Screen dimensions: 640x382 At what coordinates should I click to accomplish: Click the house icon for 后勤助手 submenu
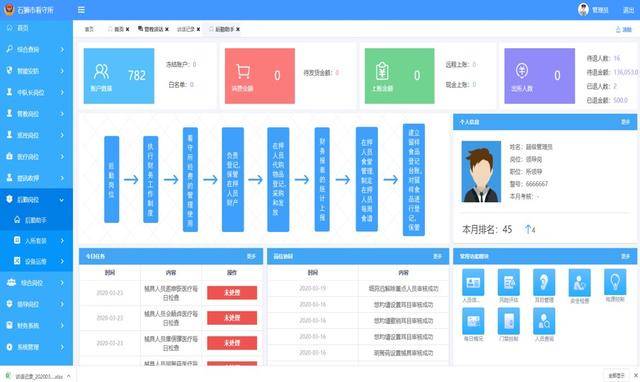pos(17,220)
